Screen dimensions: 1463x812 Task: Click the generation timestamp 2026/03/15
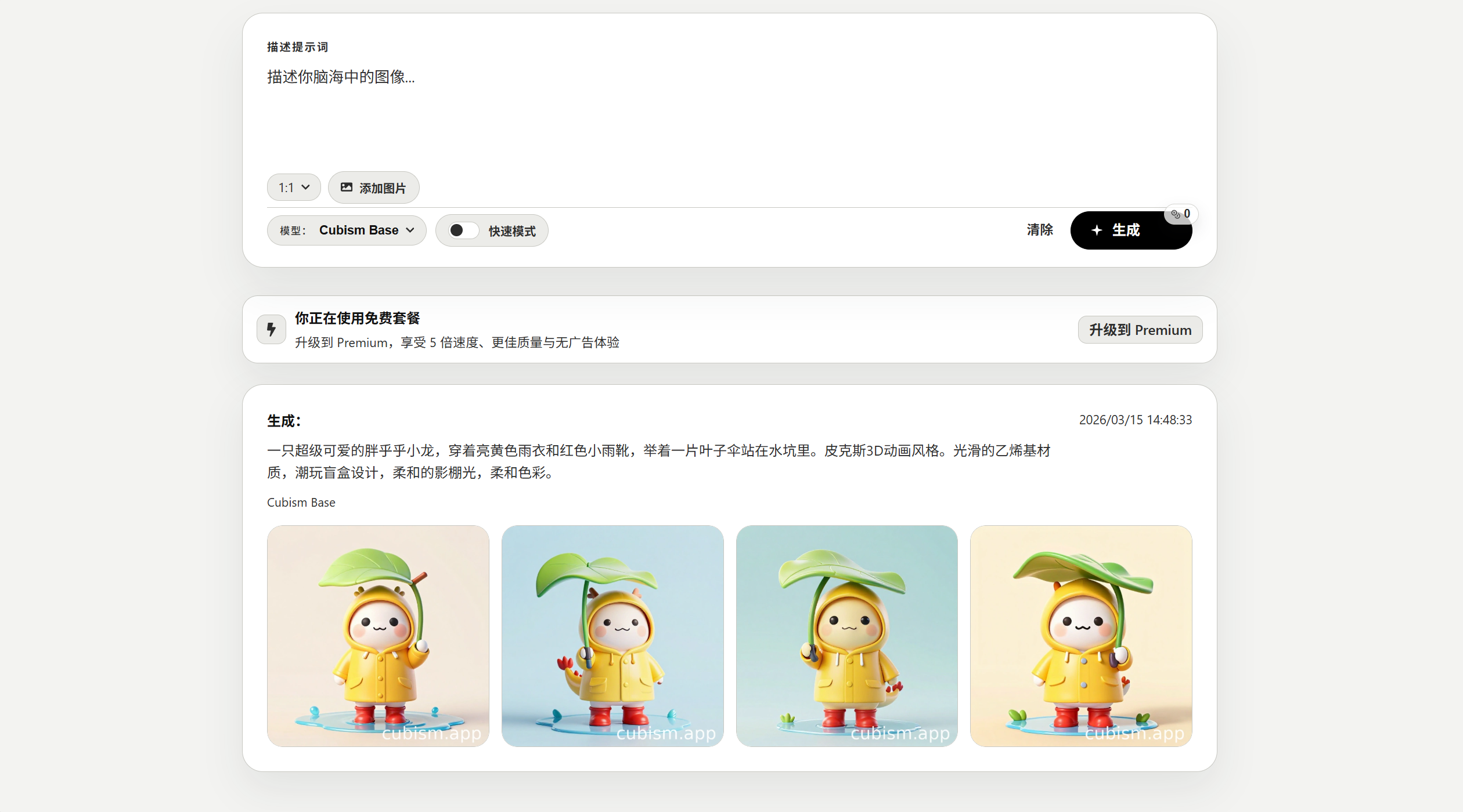1136,420
